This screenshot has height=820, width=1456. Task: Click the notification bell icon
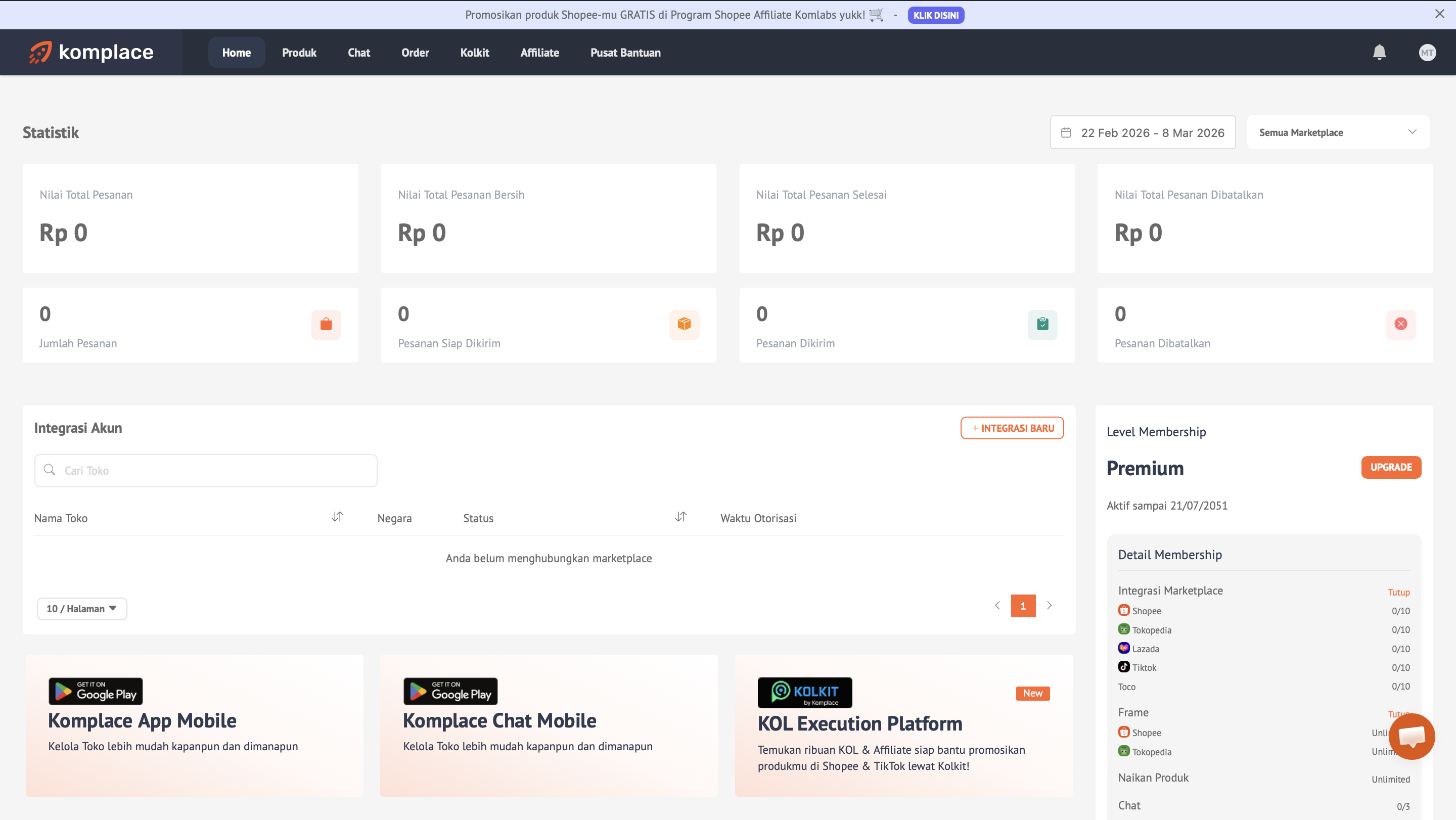click(x=1379, y=53)
